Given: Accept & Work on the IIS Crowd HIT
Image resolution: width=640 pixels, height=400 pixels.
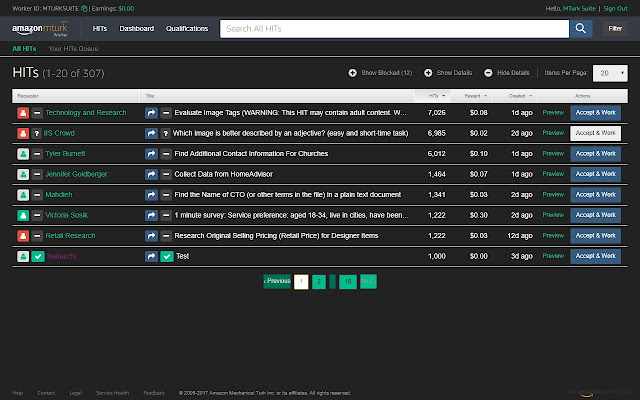Looking at the screenshot, I should [596, 133].
